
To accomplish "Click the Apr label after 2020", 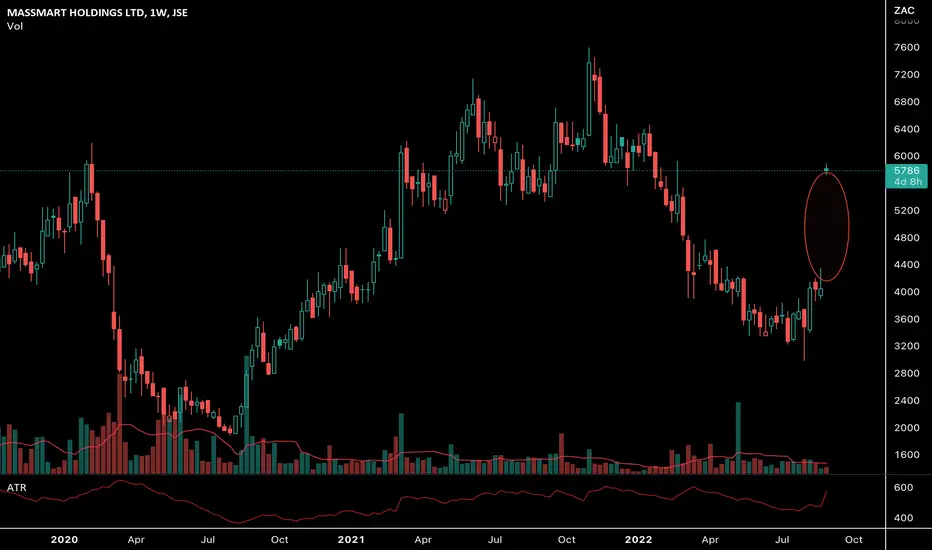I will [x=136, y=540].
